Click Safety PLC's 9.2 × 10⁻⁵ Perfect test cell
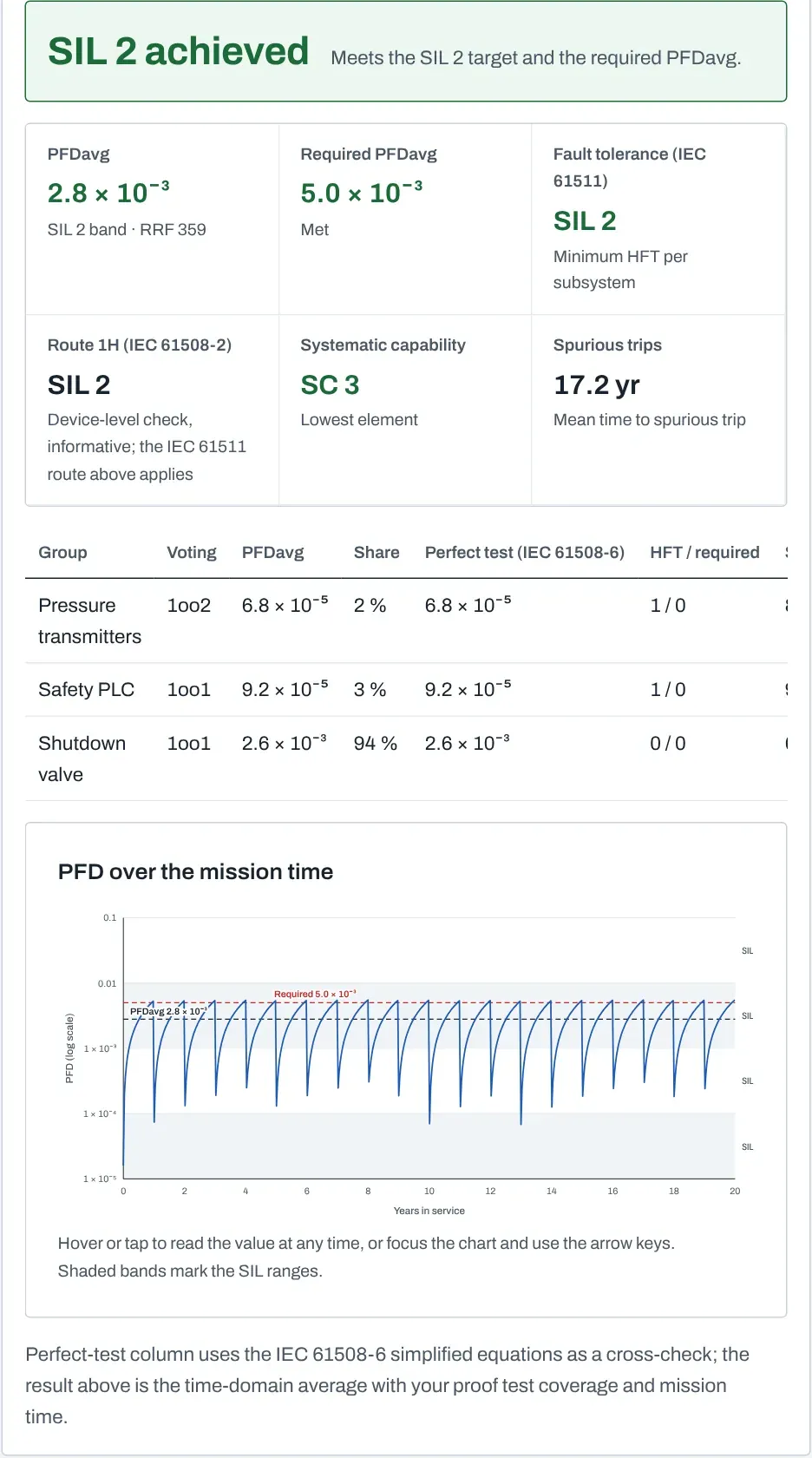Image resolution: width=812 pixels, height=1458 pixels. click(x=468, y=689)
